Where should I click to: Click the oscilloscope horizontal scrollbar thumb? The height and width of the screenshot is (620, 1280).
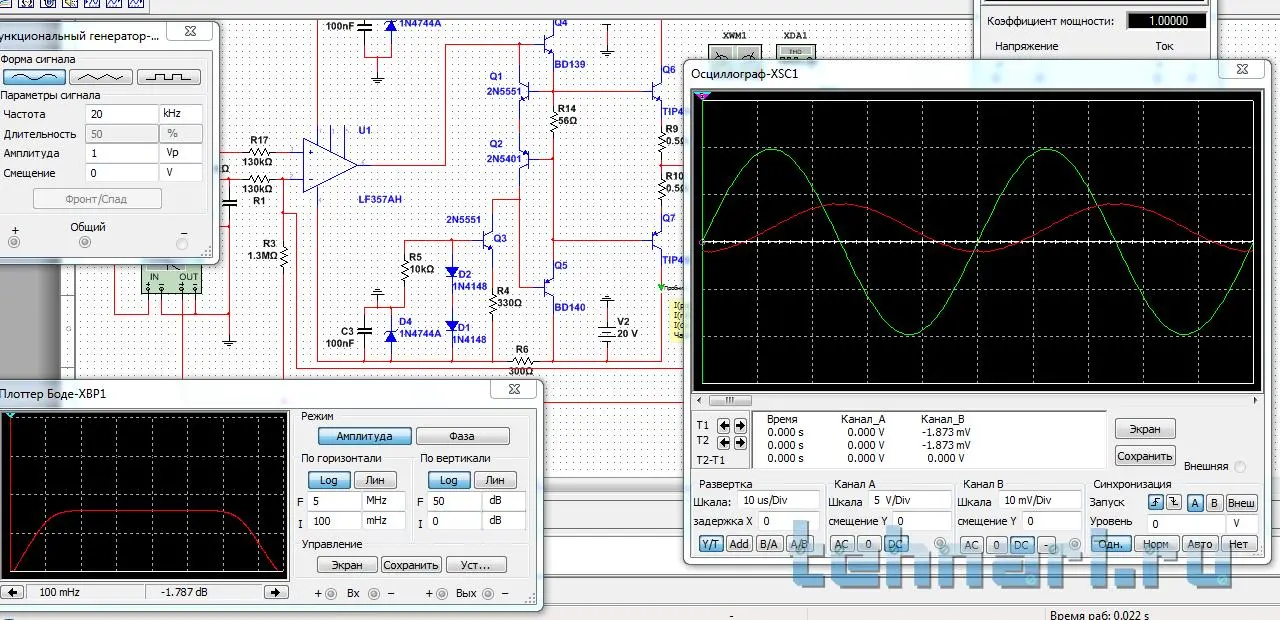pyautogui.click(x=730, y=400)
